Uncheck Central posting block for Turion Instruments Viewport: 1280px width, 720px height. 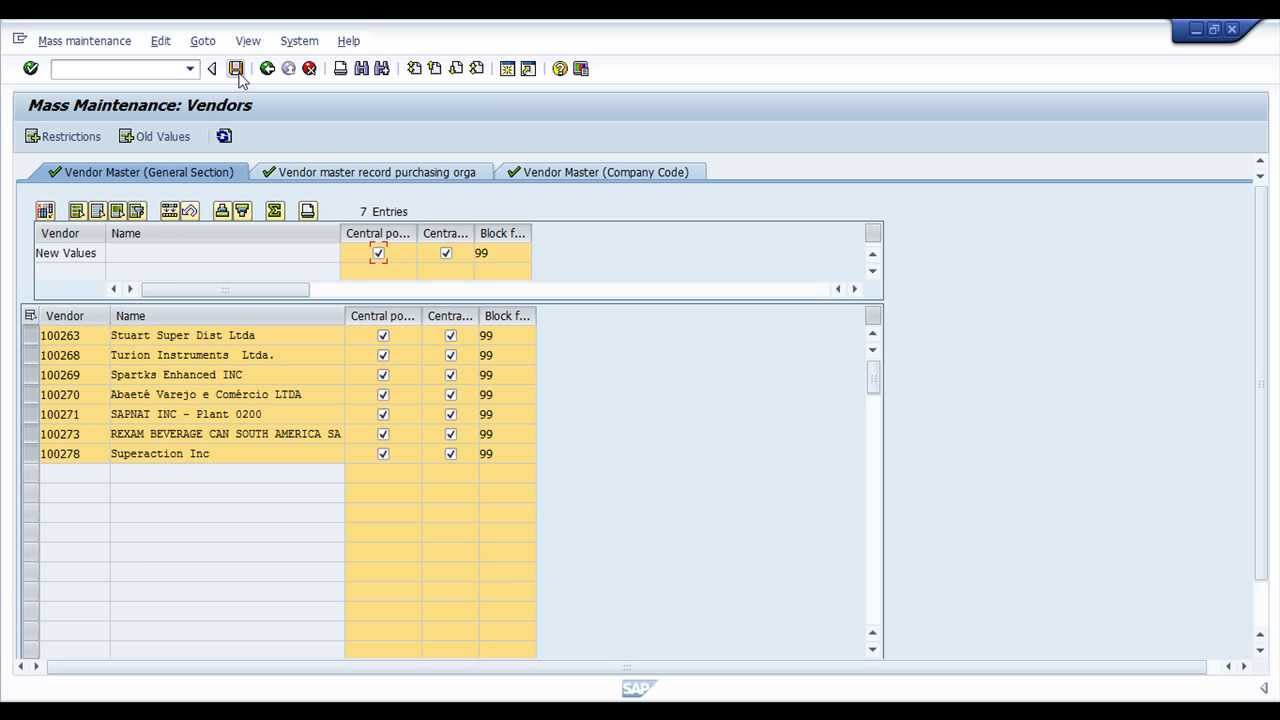click(383, 355)
